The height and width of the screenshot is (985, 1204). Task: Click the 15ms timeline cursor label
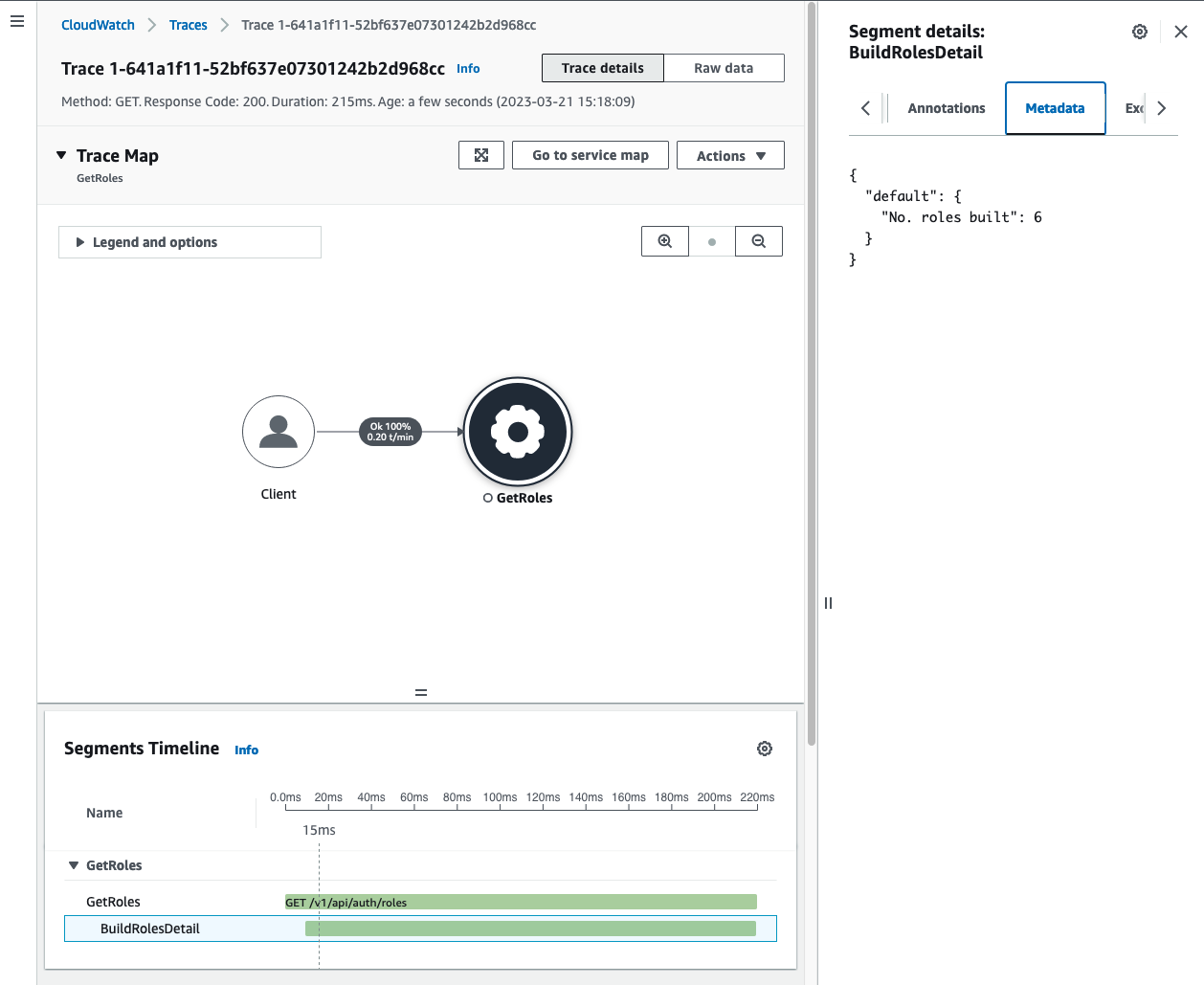(319, 830)
